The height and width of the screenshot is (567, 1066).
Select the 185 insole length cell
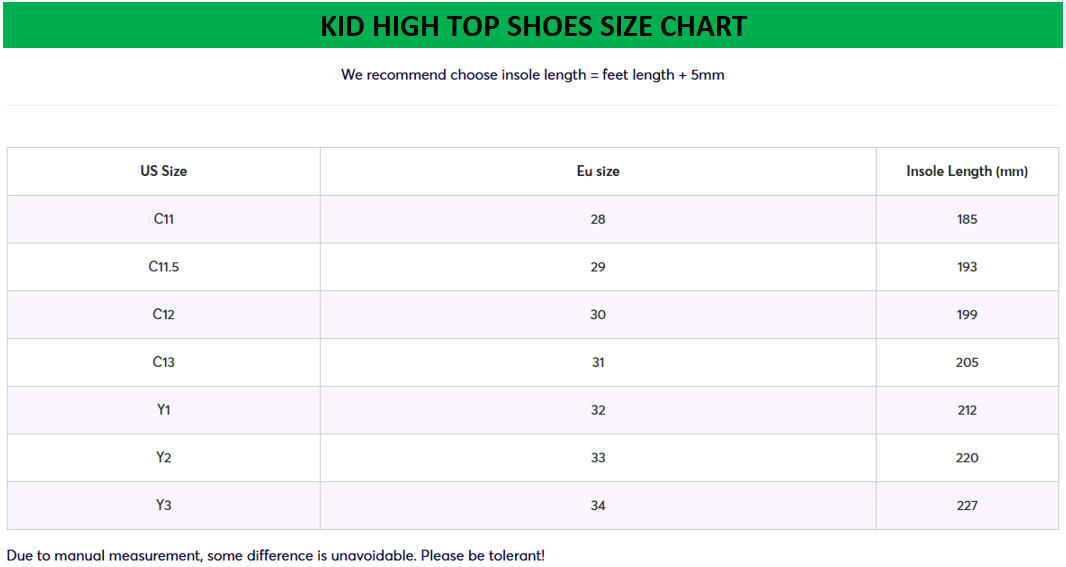(x=967, y=219)
